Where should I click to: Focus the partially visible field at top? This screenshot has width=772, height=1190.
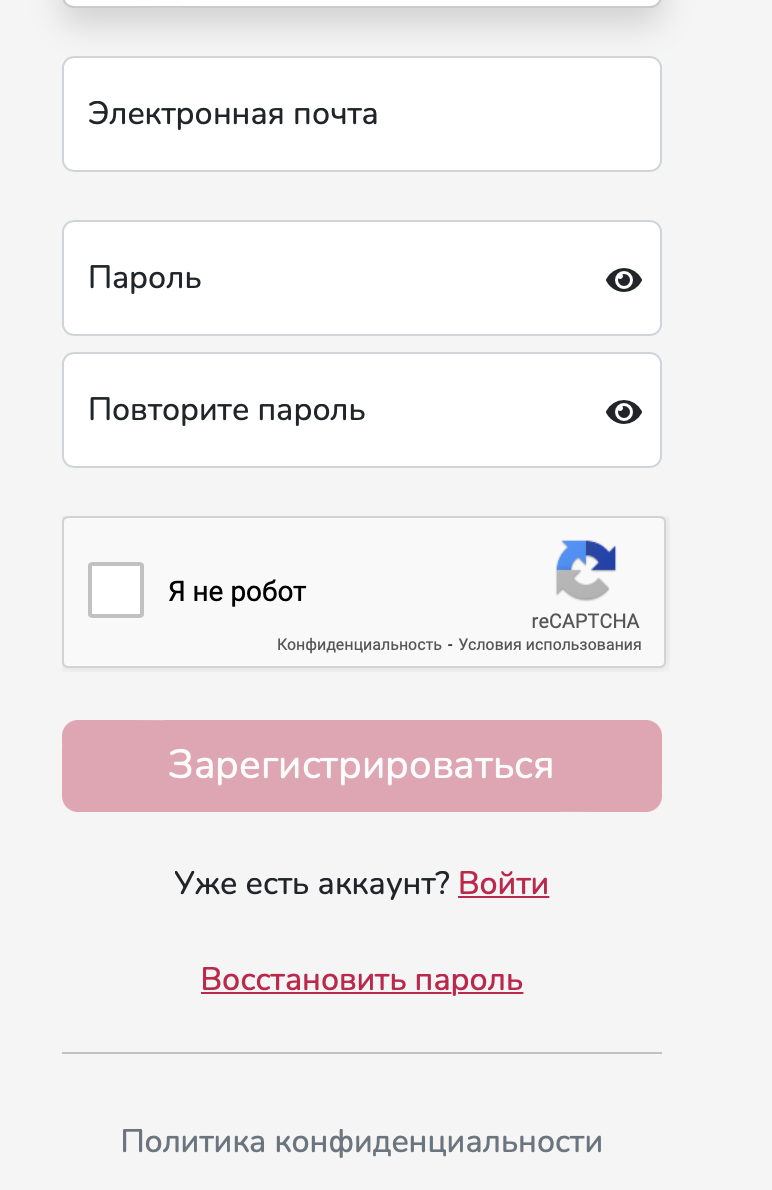361,3
